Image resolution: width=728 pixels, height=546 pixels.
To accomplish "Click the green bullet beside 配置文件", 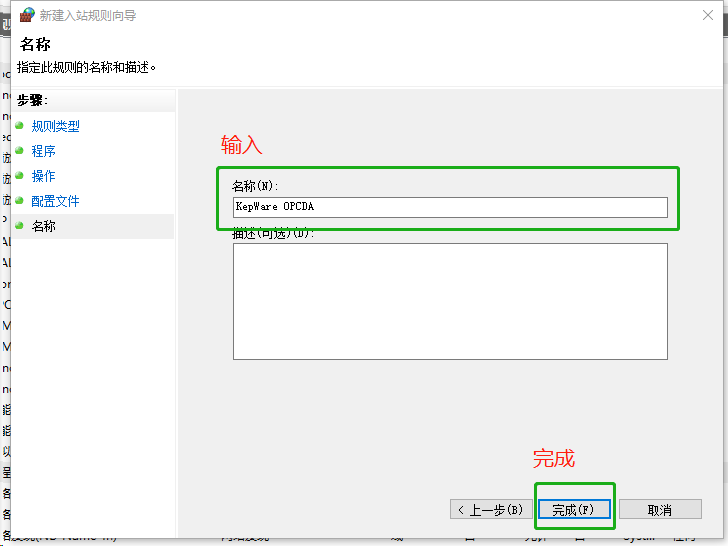I will (19, 201).
